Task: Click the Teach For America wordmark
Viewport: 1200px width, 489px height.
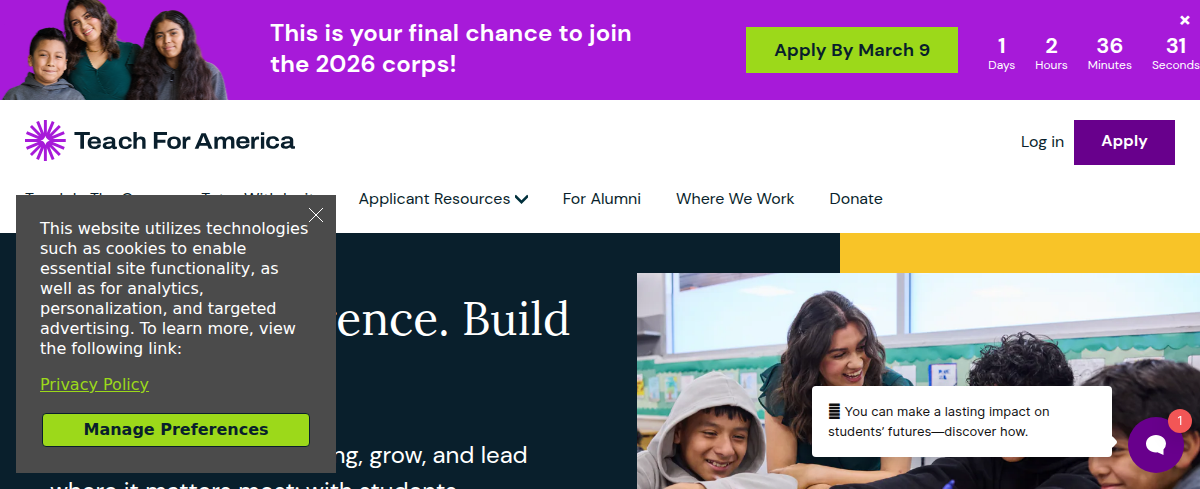Action: [x=184, y=141]
